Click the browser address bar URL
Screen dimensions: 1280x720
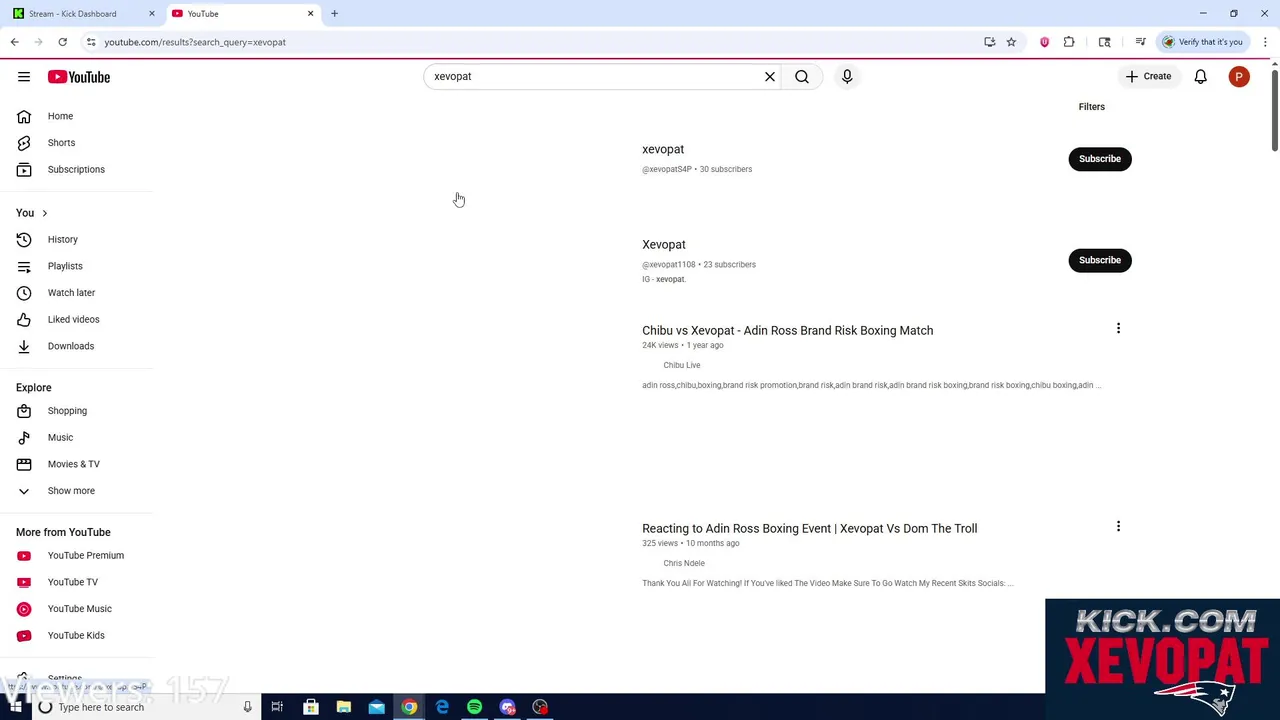pos(195,42)
